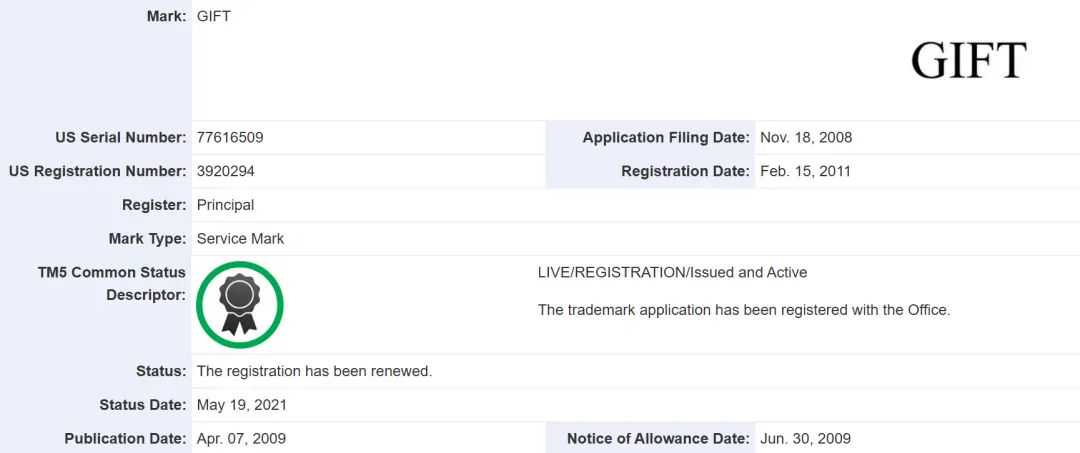This screenshot has width=1080, height=453.
Task: Select the 'US Registration Number:' label
Action: point(97,171)
